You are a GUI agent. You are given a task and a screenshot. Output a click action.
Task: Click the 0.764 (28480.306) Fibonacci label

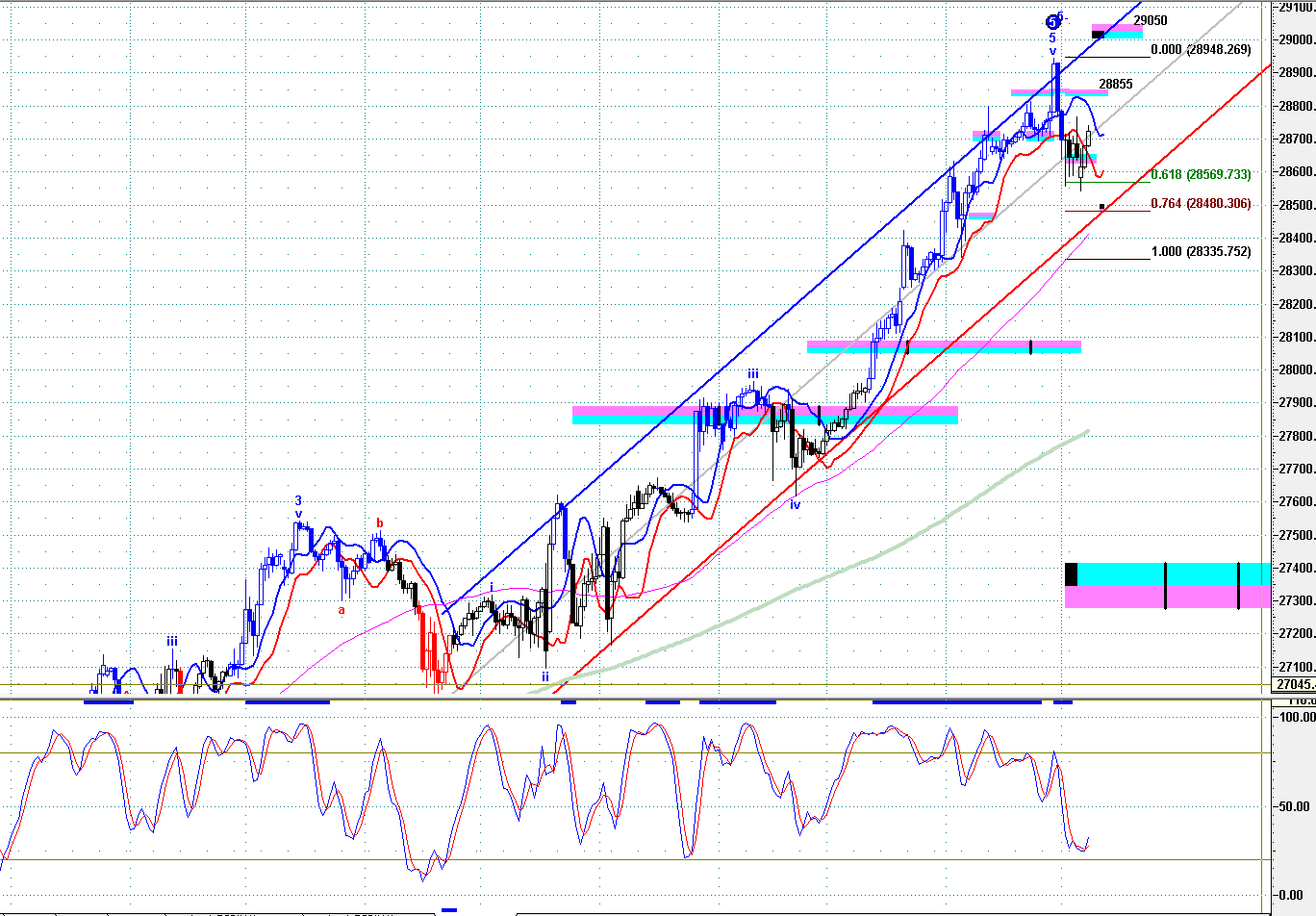1201,204
